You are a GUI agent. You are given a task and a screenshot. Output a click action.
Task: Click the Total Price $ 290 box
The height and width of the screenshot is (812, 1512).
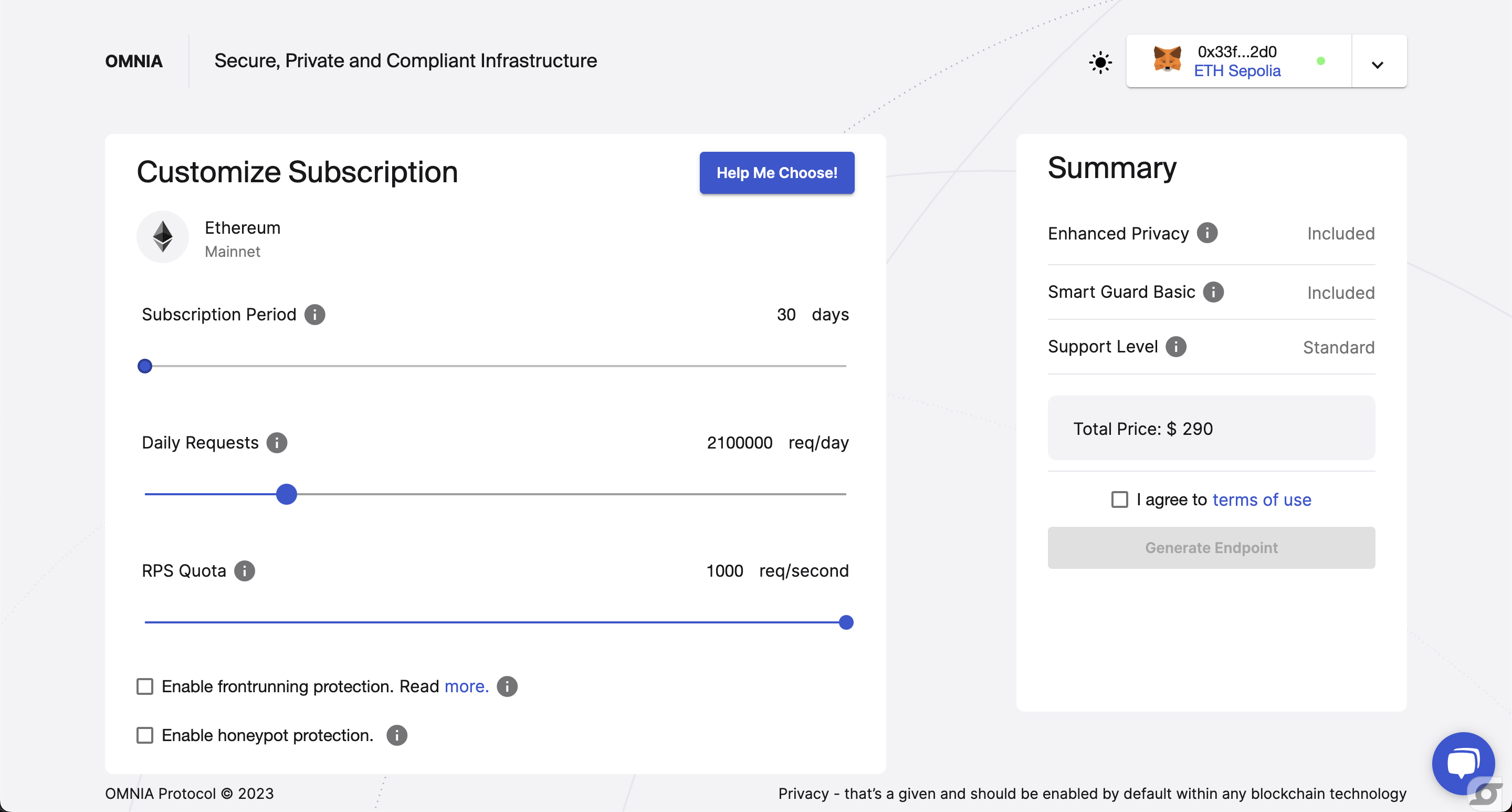(x=1211, y=428)
